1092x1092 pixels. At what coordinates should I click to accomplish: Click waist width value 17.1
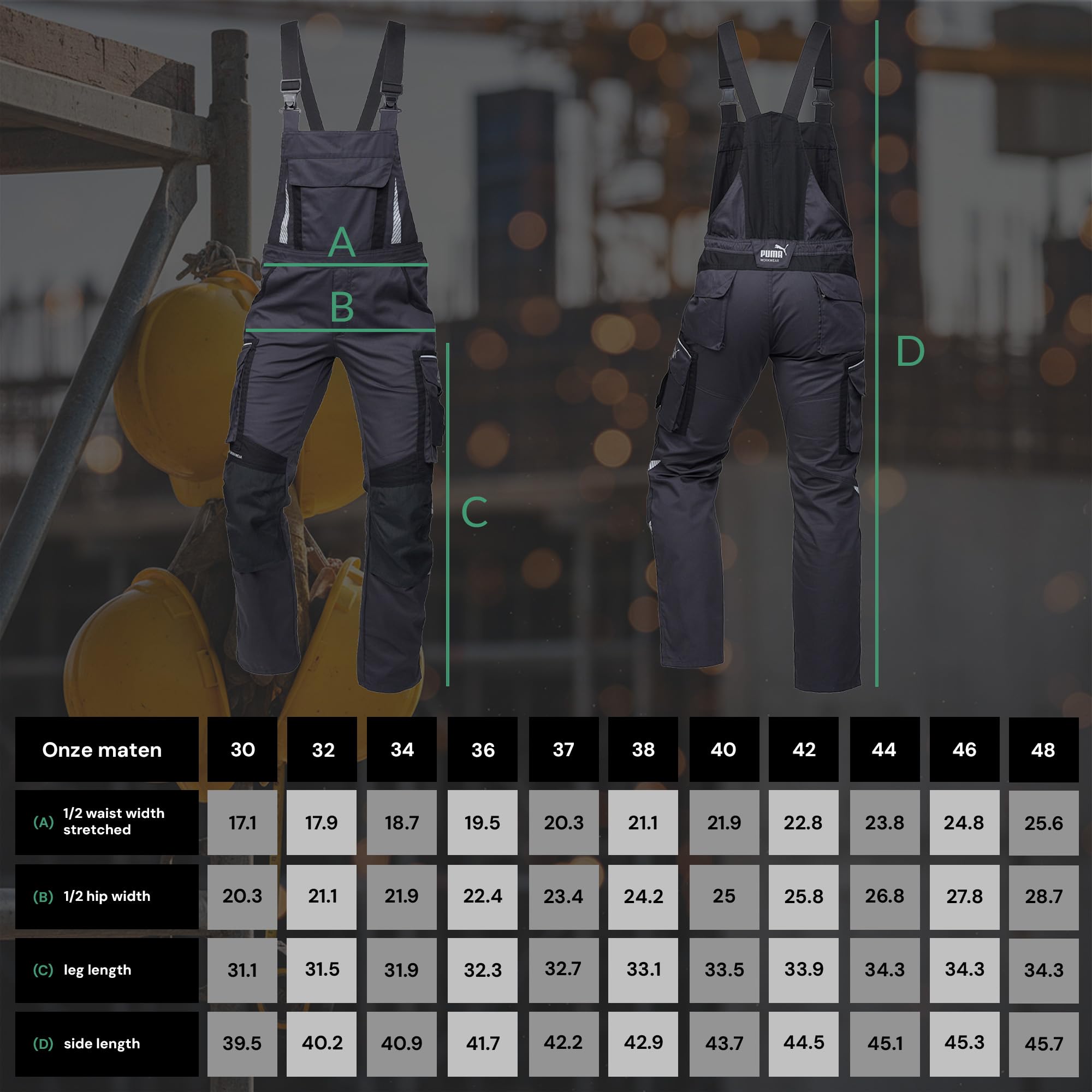coord(242,822)
